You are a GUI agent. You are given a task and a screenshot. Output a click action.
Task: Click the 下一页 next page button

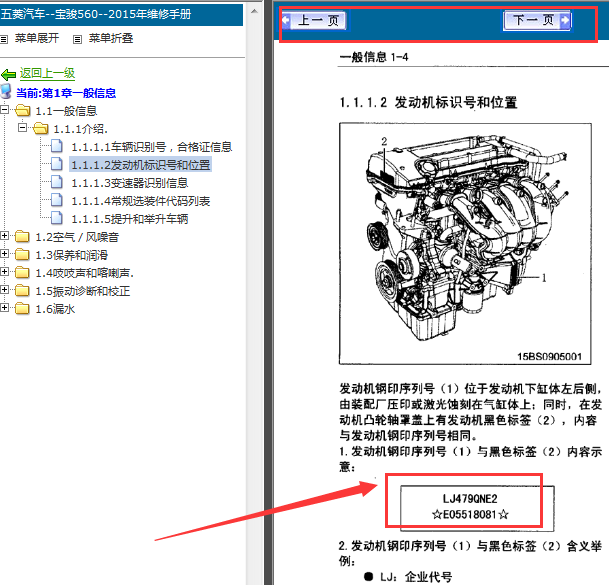click(x=537, y=20)
